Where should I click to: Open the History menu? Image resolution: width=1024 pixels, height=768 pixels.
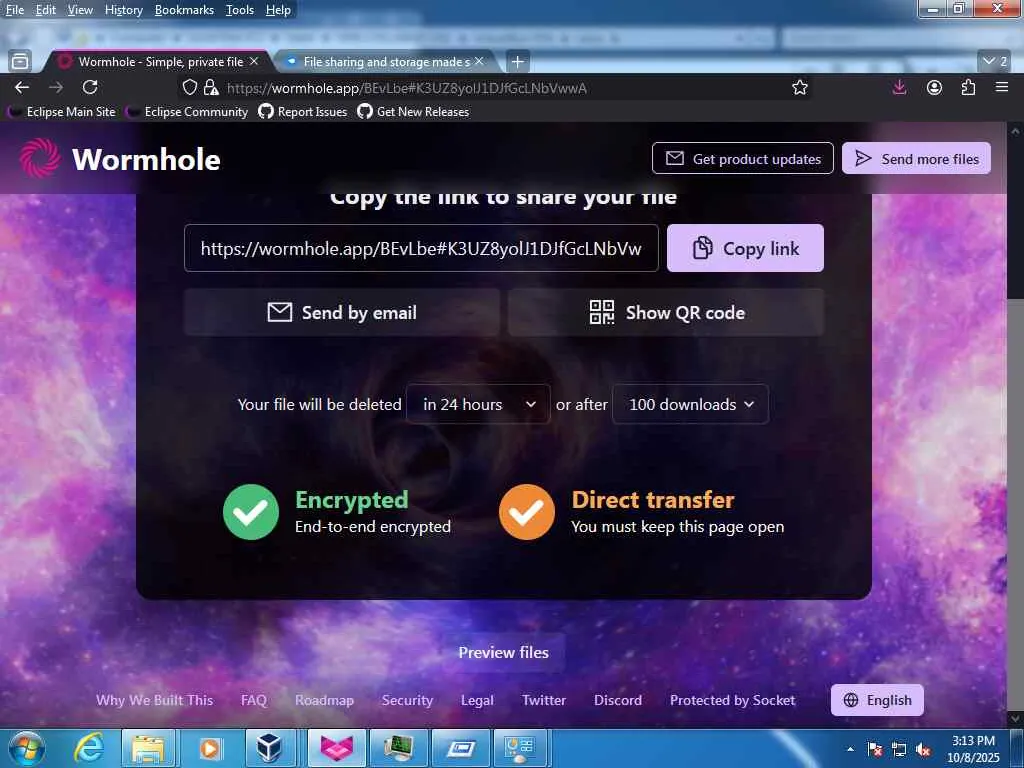pyautogui.click(x=123, y=10)
